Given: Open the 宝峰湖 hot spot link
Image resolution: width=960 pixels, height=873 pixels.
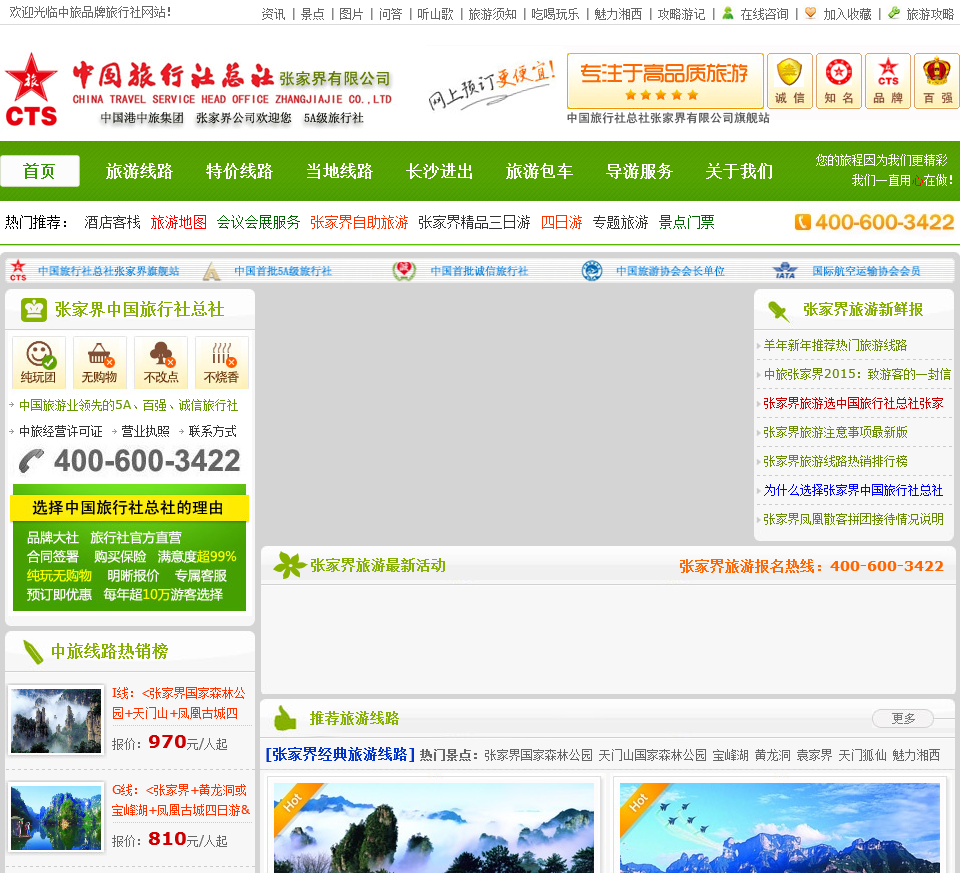Looking at the screenshot, I should [730, 755].
